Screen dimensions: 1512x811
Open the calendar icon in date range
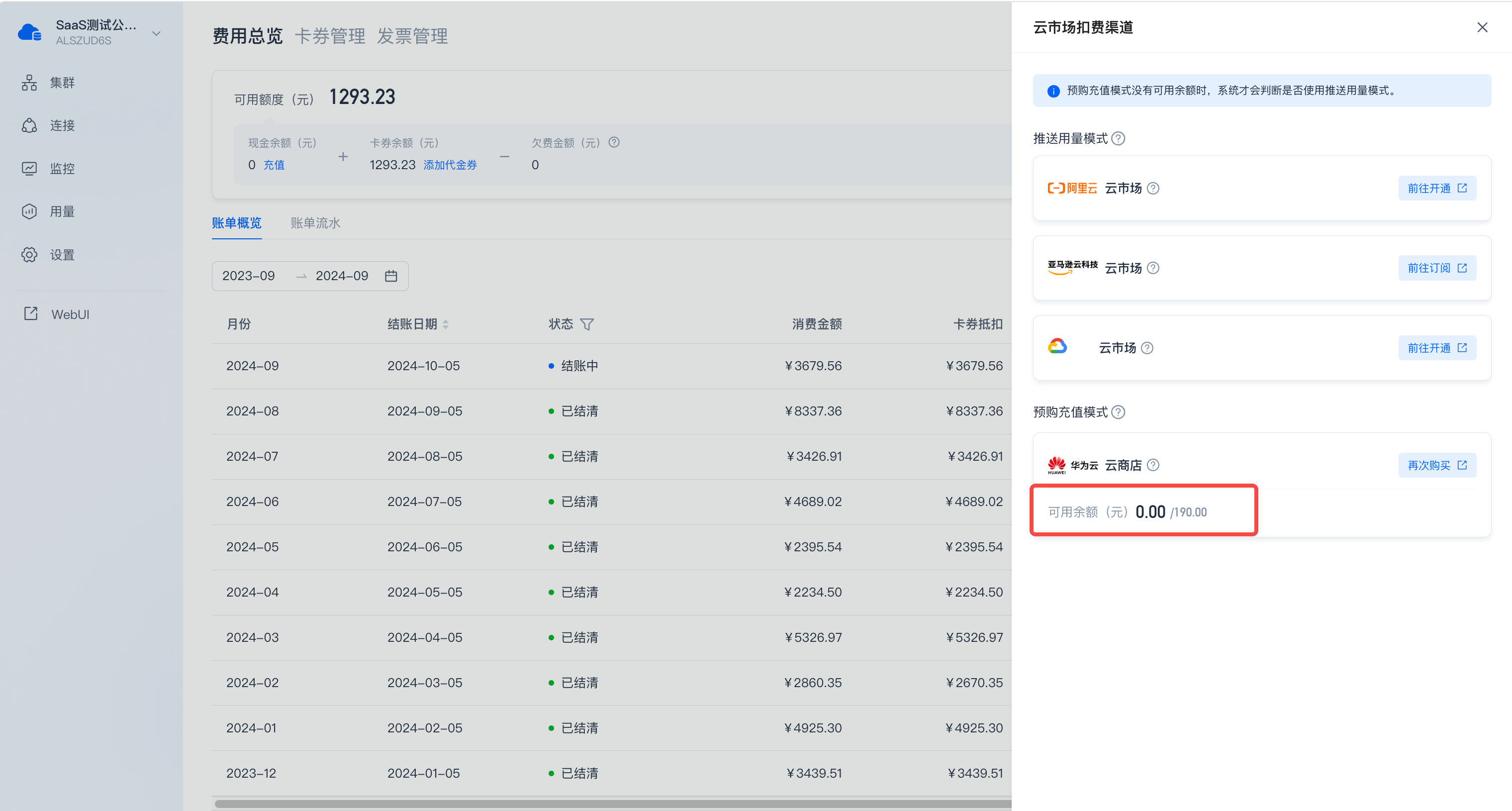[391, 276]
